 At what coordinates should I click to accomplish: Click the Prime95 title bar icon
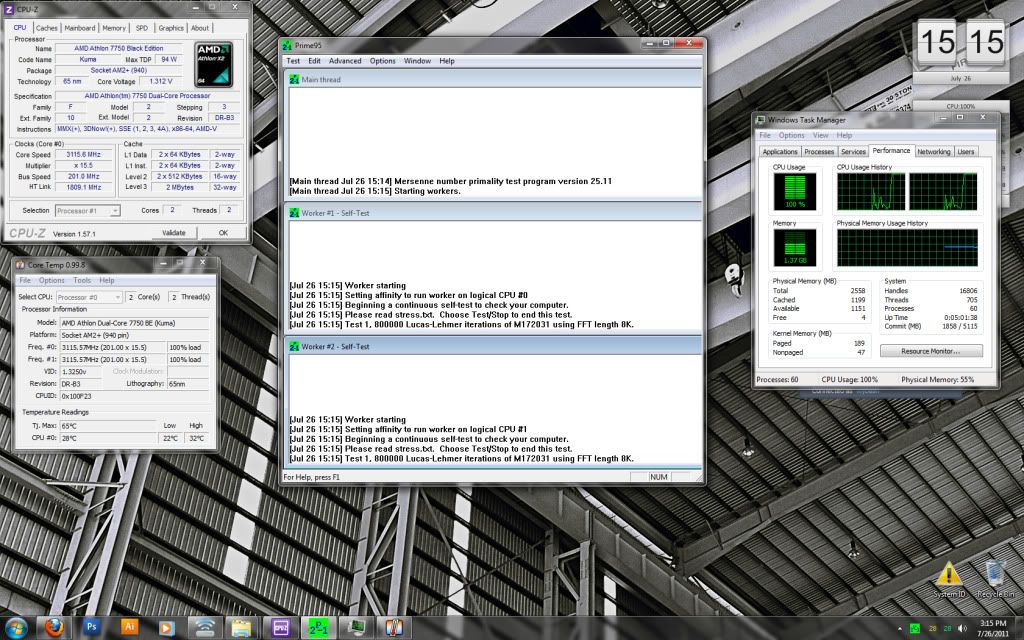click(x=287, y=45)
